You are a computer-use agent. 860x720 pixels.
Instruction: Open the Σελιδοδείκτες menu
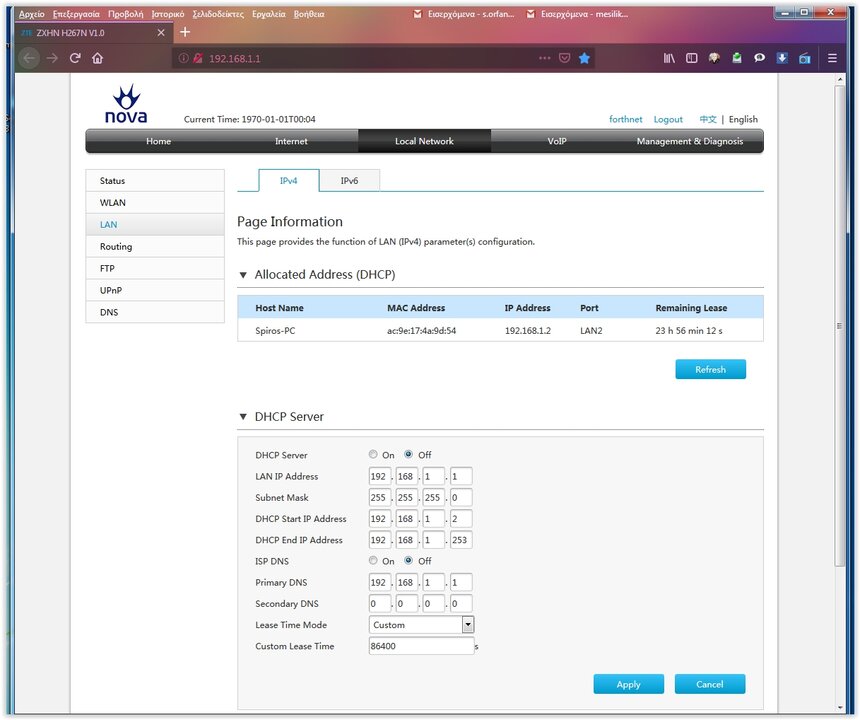tap(218, 14)
